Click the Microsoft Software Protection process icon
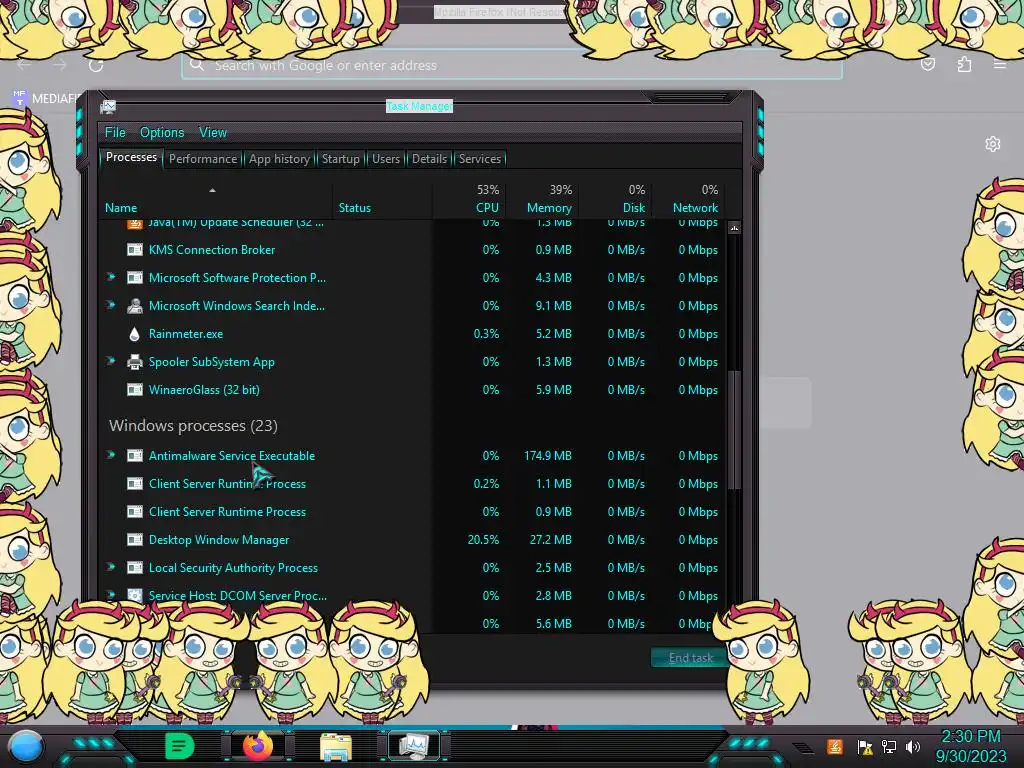Screen dimensions: 1024x768 coord(135,278)
